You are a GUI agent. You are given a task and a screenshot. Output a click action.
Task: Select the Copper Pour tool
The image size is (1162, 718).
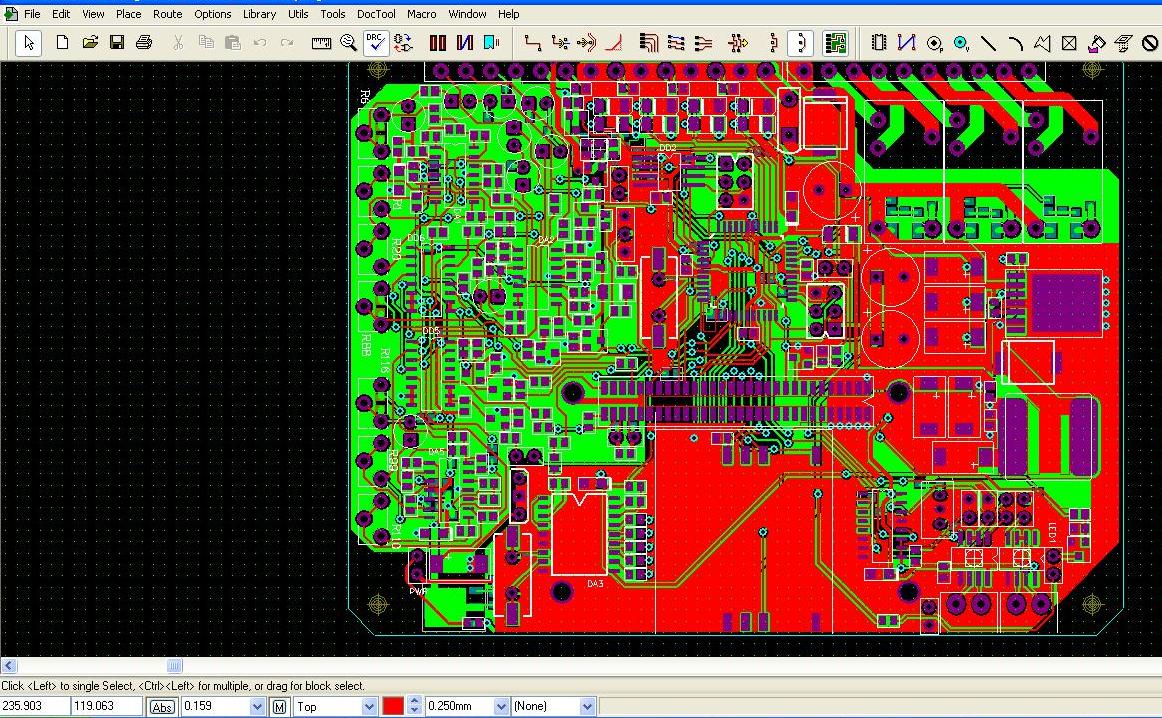1096,43
